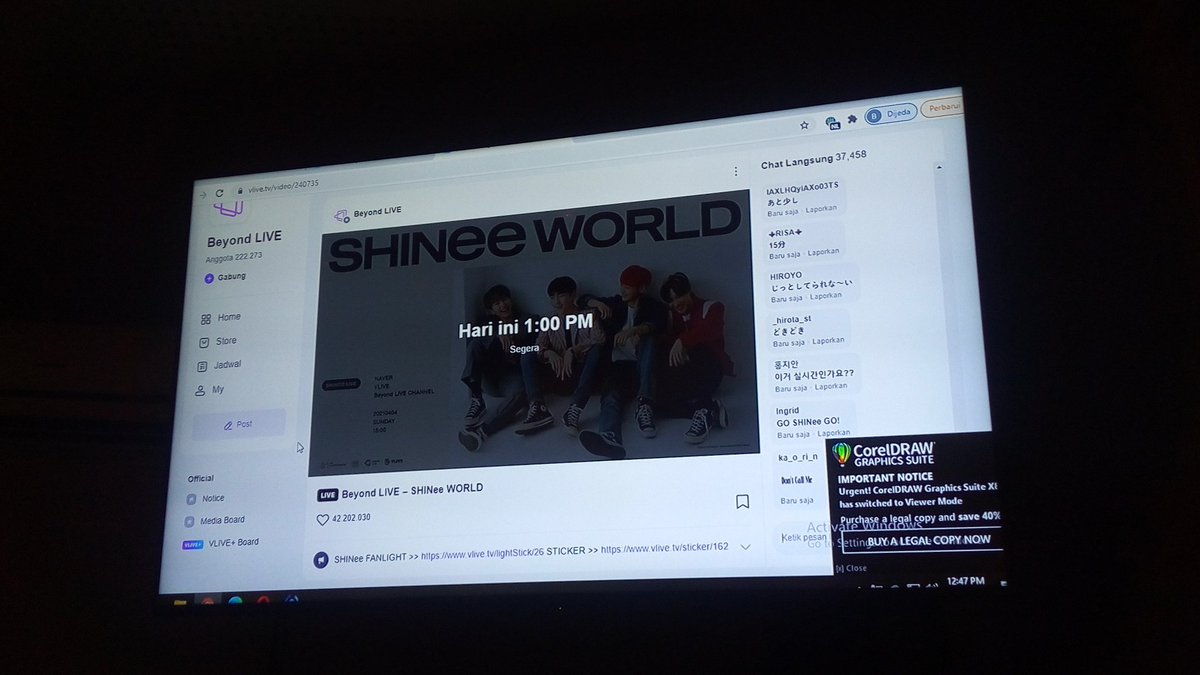Reload the page with the browser refresh icon
Viewport: 1200px width, 675px height.
pyautogui.click(x=219, y=193)
